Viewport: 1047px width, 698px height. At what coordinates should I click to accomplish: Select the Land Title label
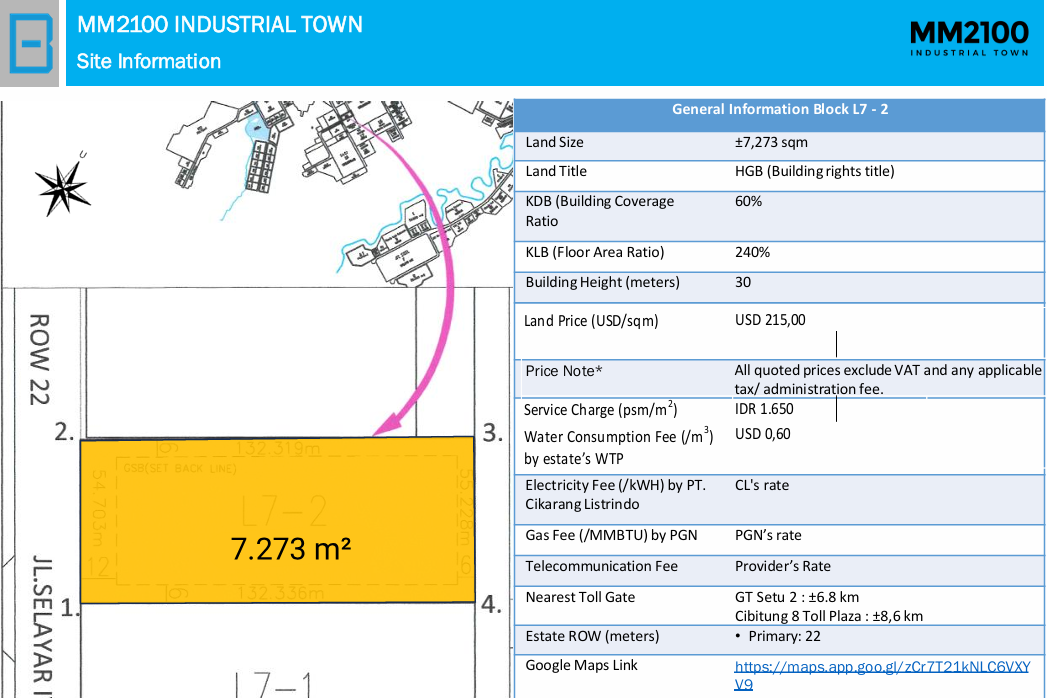556,171
